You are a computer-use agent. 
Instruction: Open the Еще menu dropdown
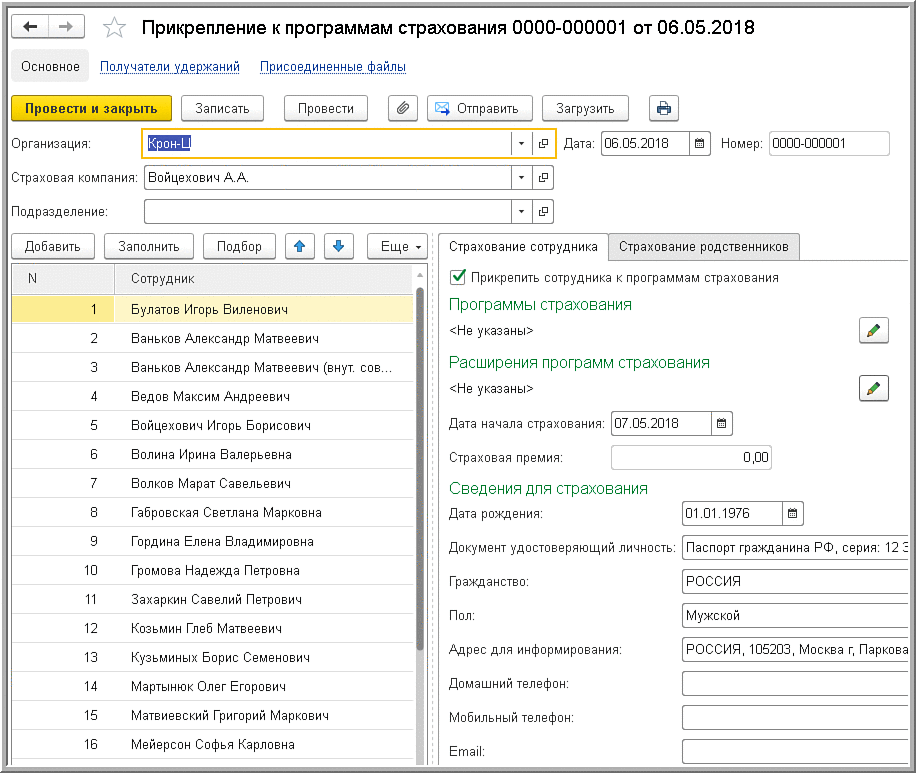coord(397,246)
